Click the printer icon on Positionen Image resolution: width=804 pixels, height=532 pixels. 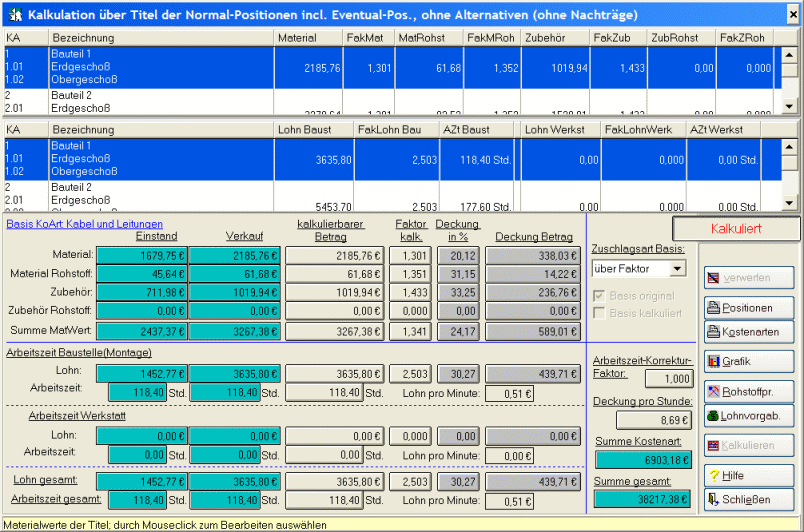click(713, 308)
